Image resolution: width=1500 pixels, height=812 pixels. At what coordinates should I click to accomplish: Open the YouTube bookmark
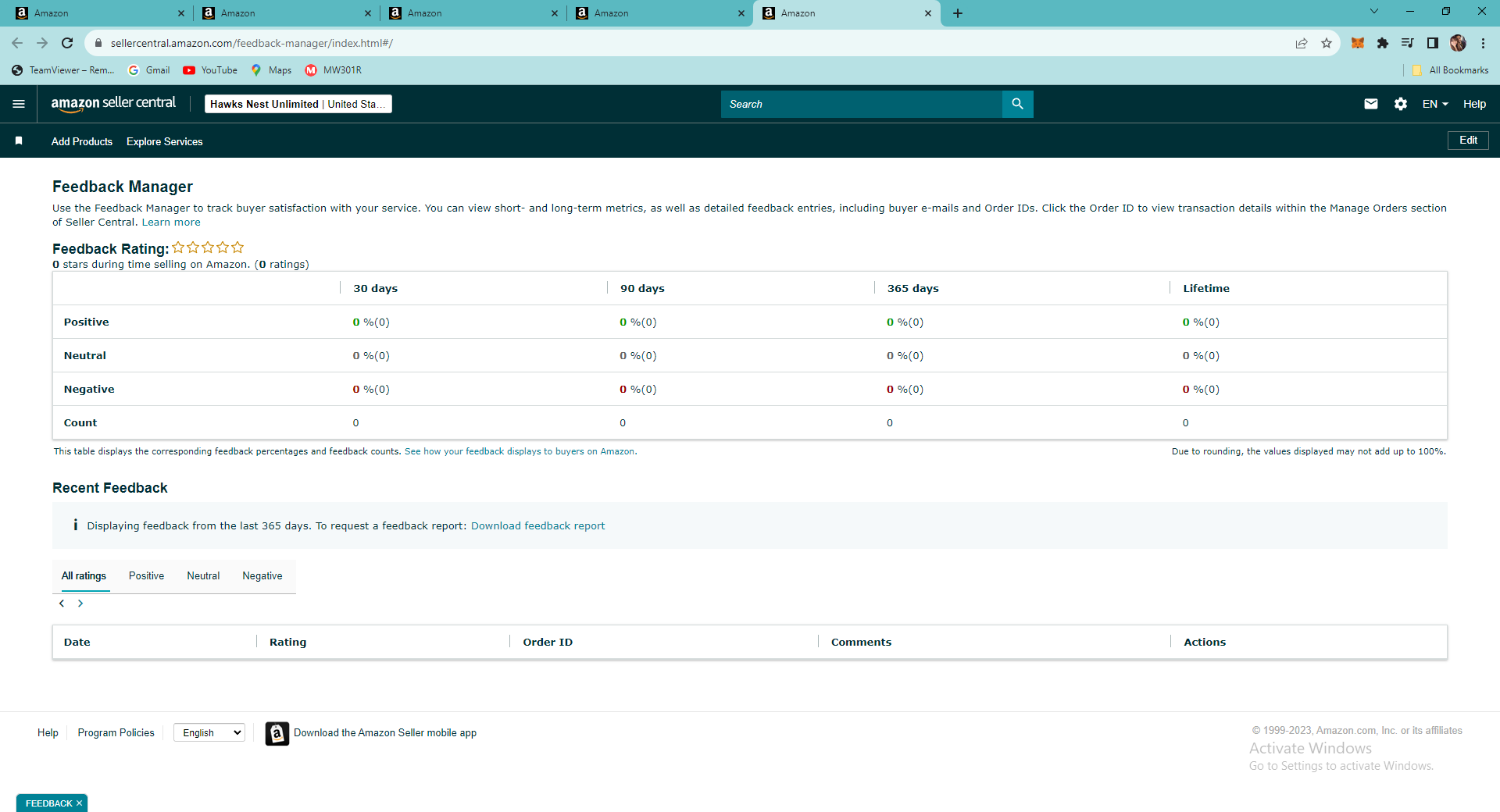click(x=210, y=70)
